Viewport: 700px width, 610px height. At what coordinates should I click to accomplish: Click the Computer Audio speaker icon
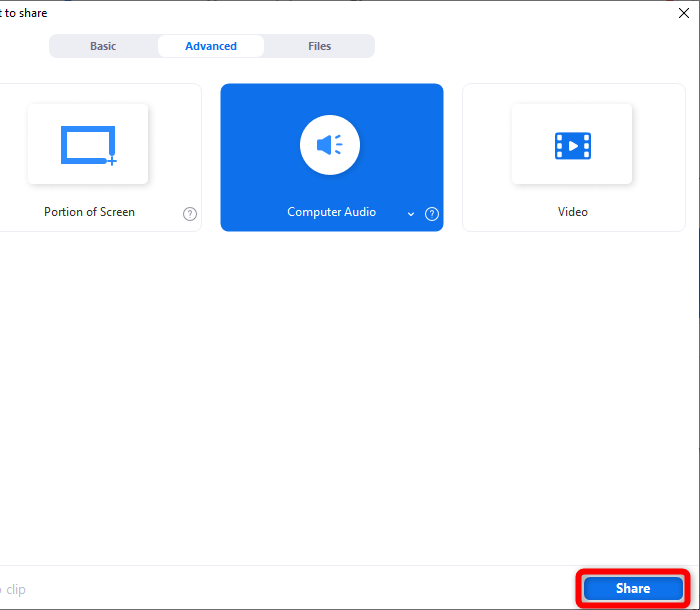(x=330, y=145)
